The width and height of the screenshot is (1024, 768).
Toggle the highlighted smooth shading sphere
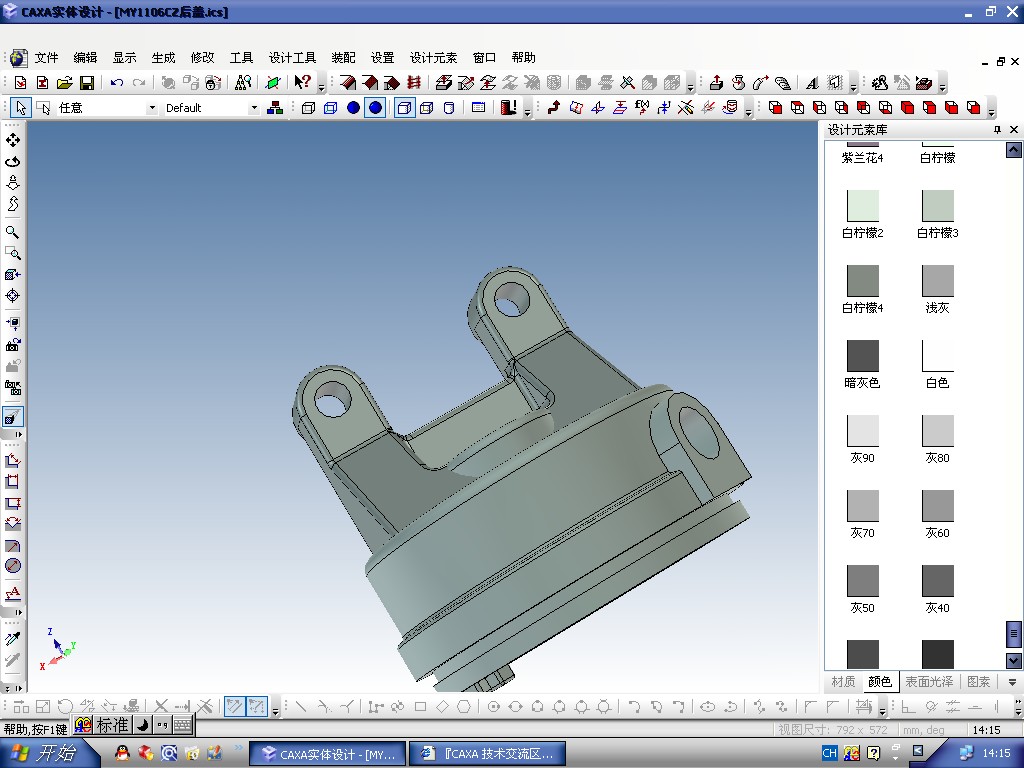[375, 108]
